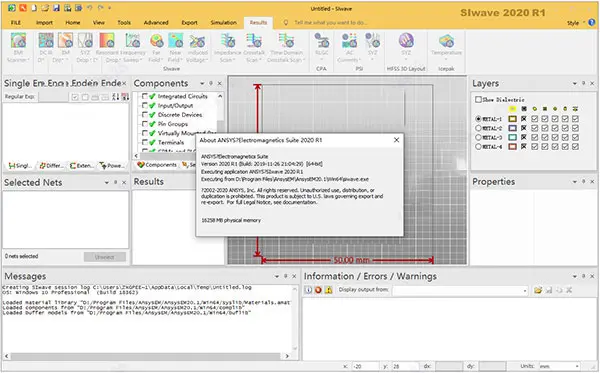Click the Messages panel horizontal scrollbar
600x373 pixels.
click(x=147, y=356)
